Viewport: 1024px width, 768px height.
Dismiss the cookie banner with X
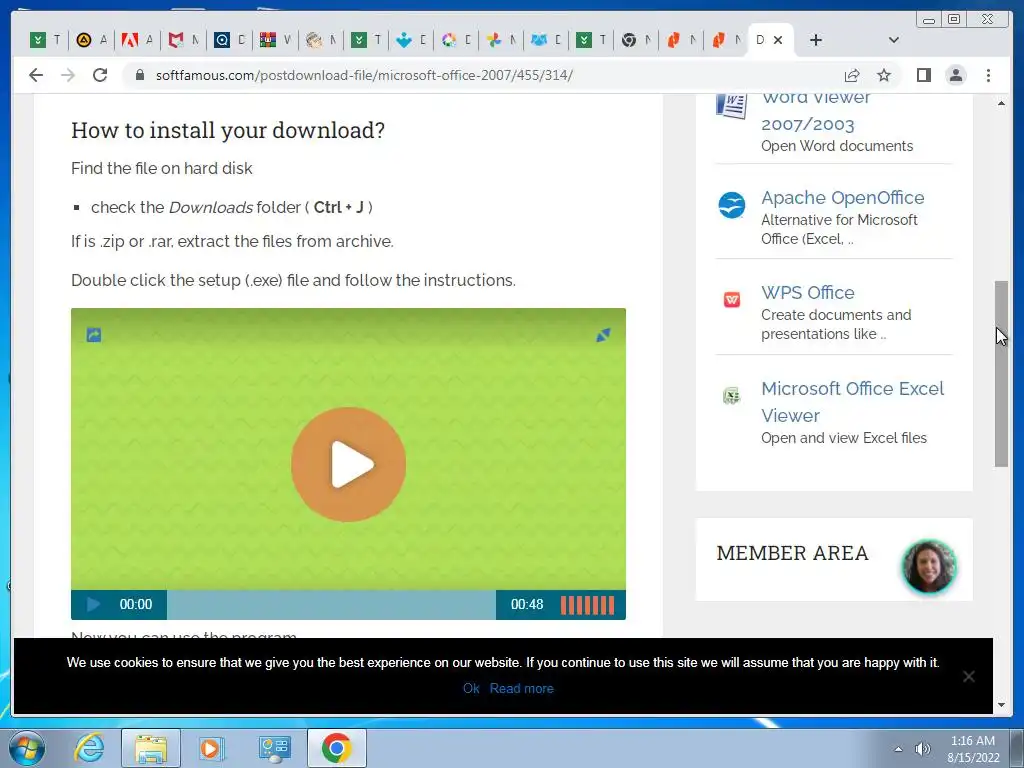pyautogui.click(x=968, y=677)
